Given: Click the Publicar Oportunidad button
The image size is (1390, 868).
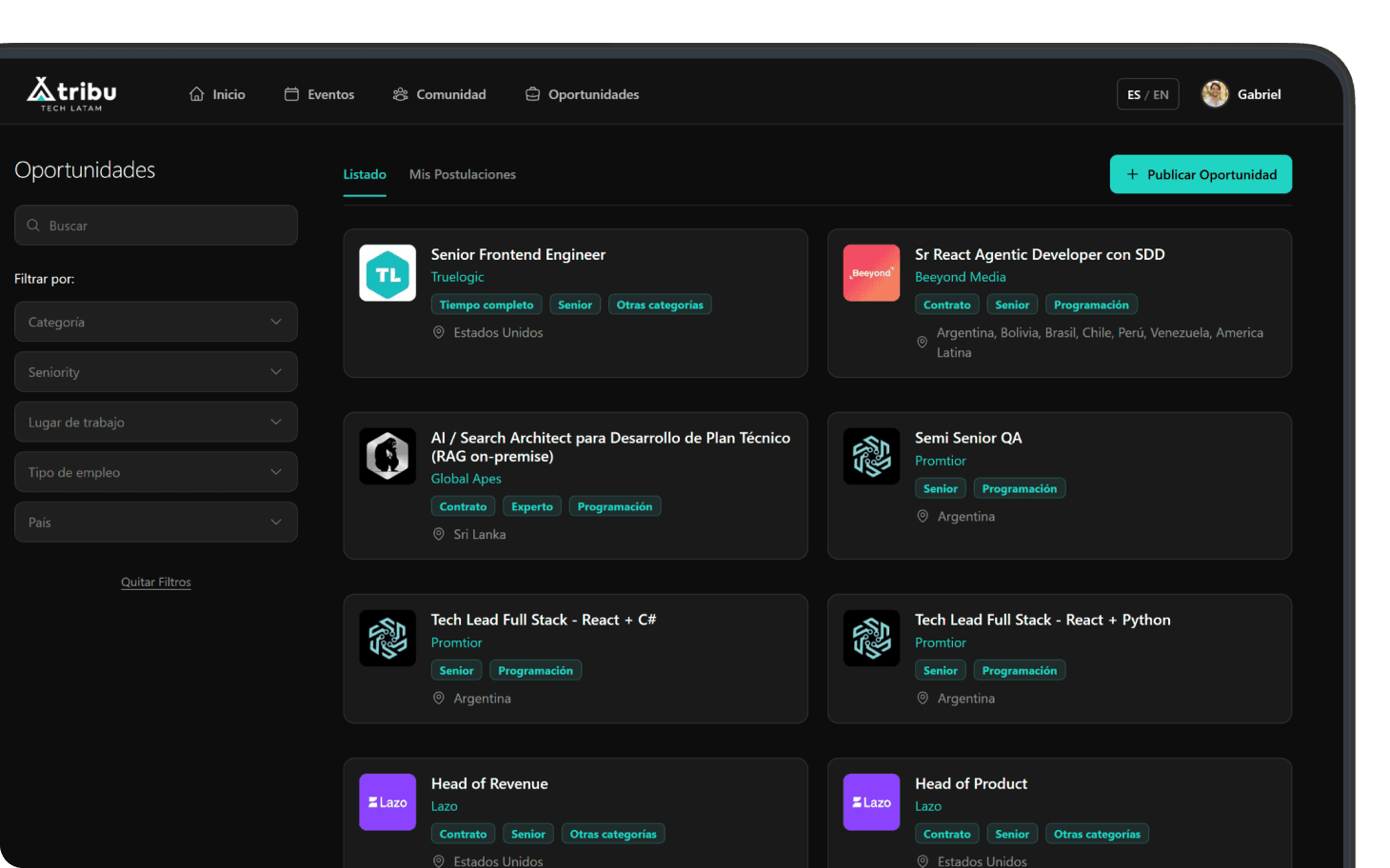Looking at the screenshot, I should tap(1201, 174).
